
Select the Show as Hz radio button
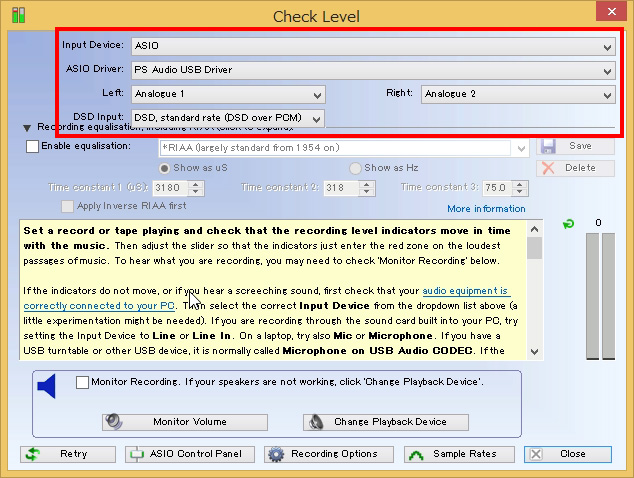tap(355, 168)
